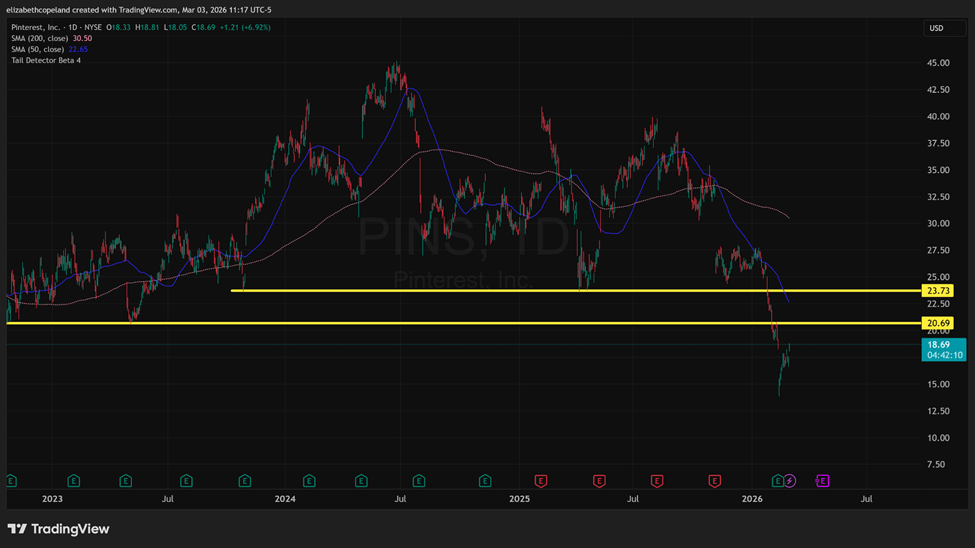Viewport: 975px width, 548px height.
Task: Click the last red earnings marker before 2026
Action: click(715, 481)
